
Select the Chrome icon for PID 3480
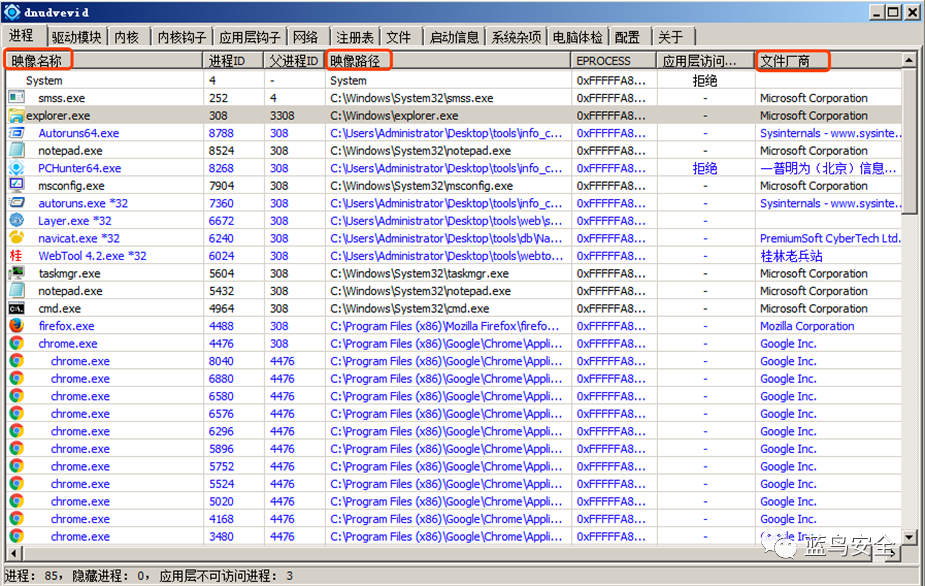click(x=17, y=536)
